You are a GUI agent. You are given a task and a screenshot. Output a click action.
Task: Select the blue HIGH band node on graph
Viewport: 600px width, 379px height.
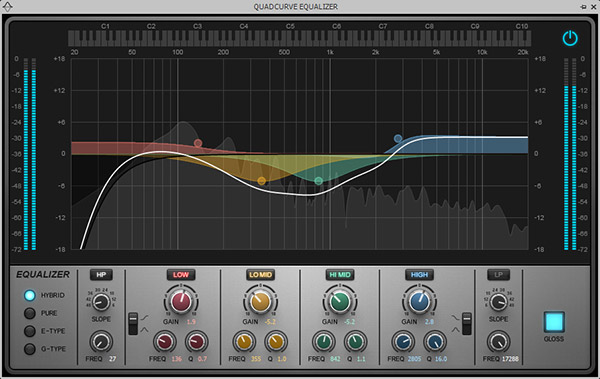[x=398, y=138]
